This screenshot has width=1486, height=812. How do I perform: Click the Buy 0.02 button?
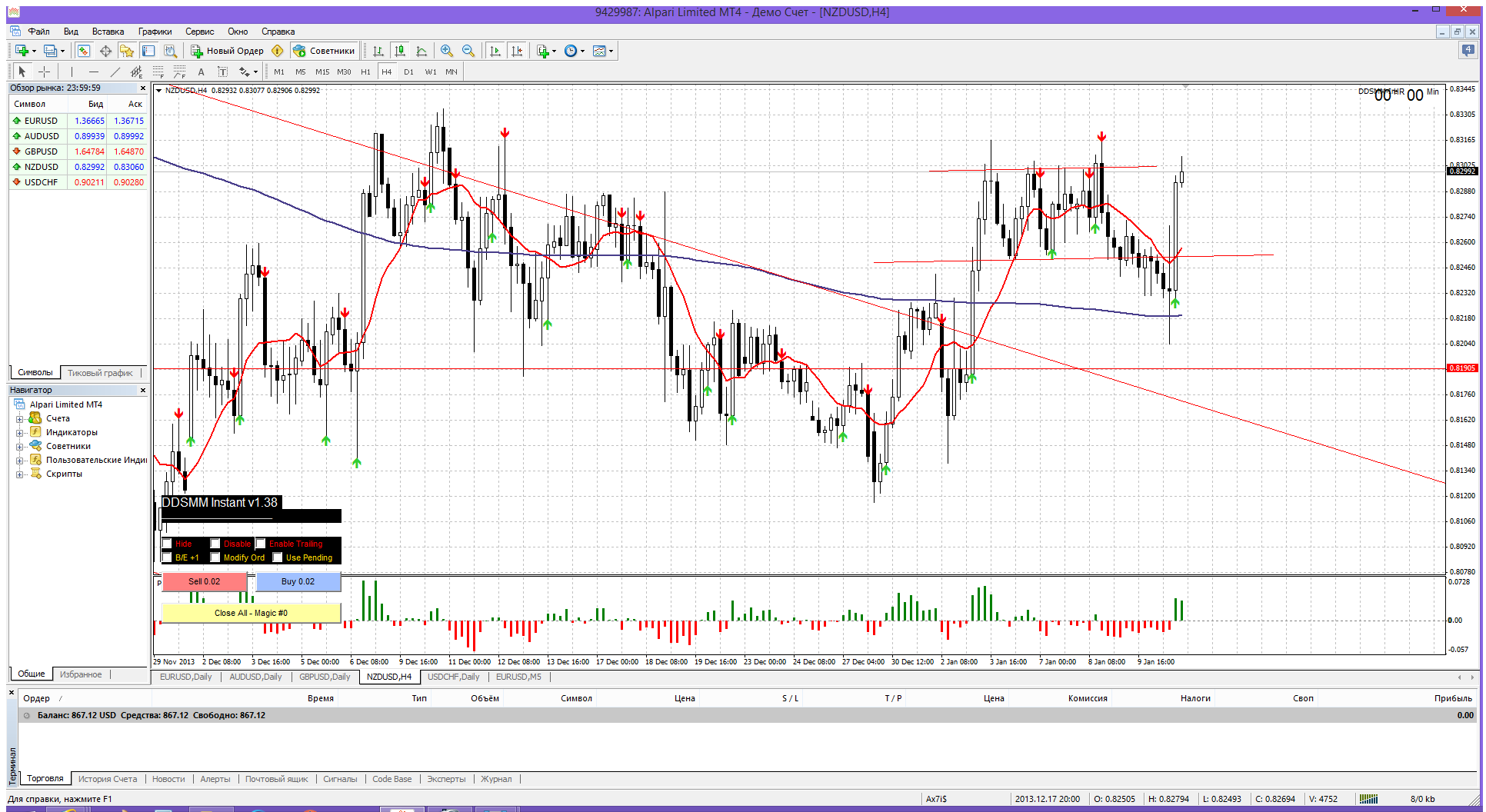[298, 581]
